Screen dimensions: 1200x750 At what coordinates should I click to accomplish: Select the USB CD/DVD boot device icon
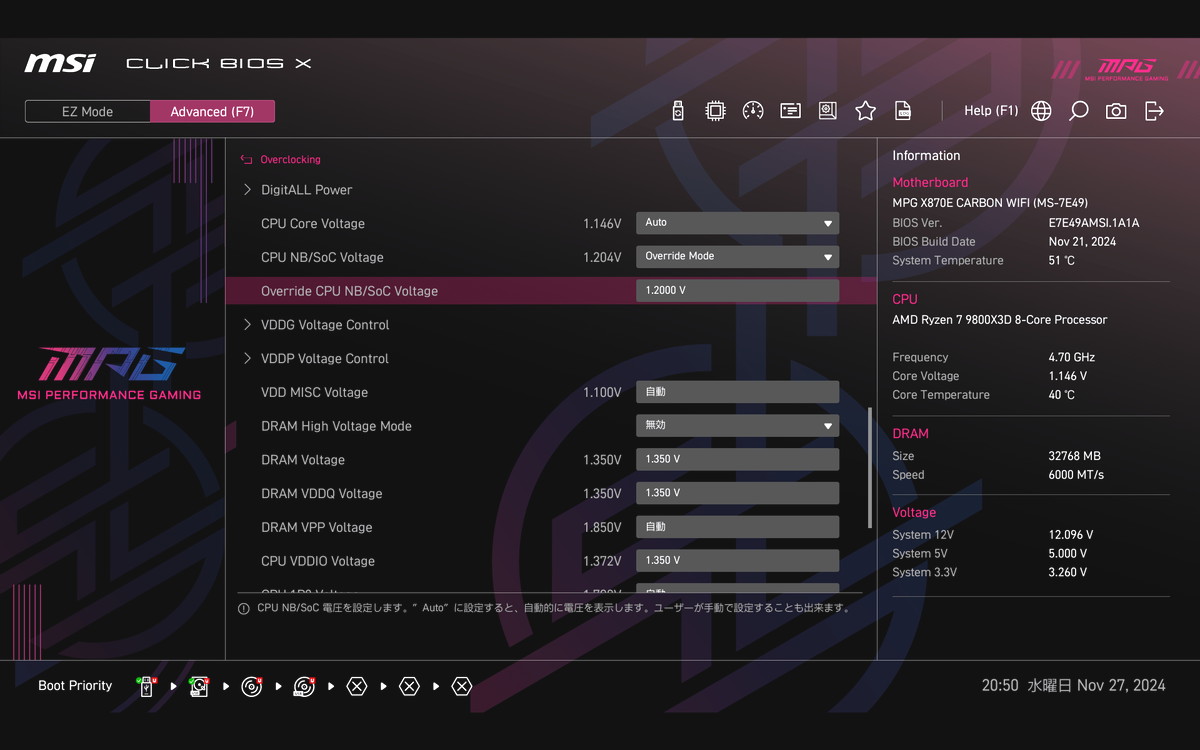click(x=304, y=687)
